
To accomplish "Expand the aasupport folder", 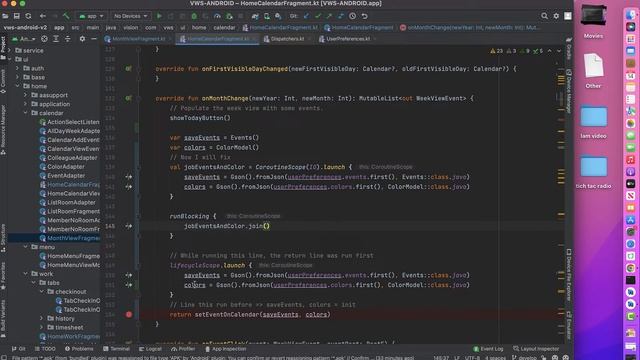I will [26, 95].
